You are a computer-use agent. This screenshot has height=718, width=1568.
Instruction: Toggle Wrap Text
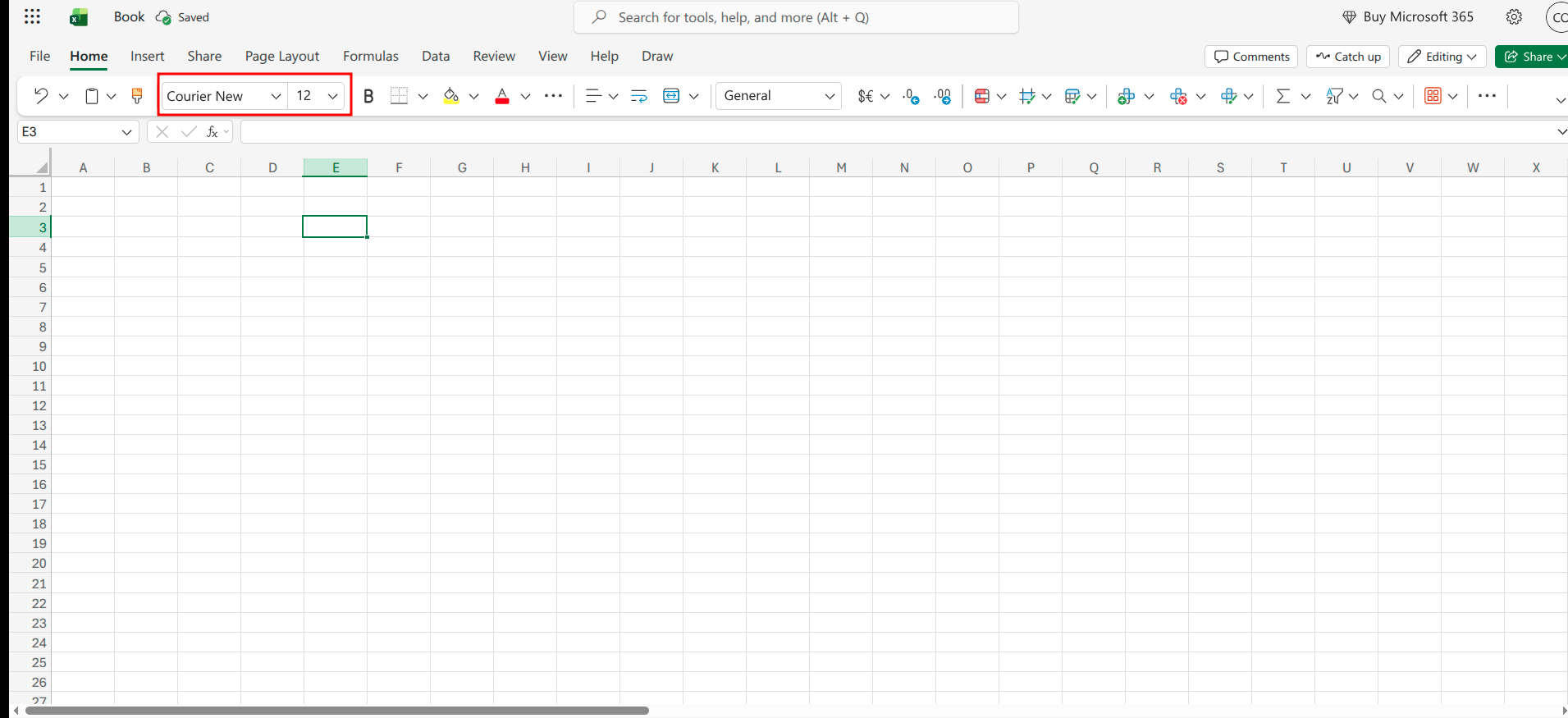(639, 96)
